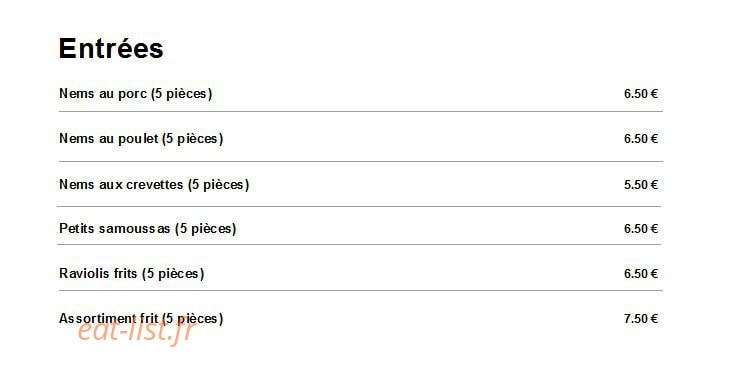Choose Raviolis frits (5 pièces)
736x368 pixels.
(132, 274)
